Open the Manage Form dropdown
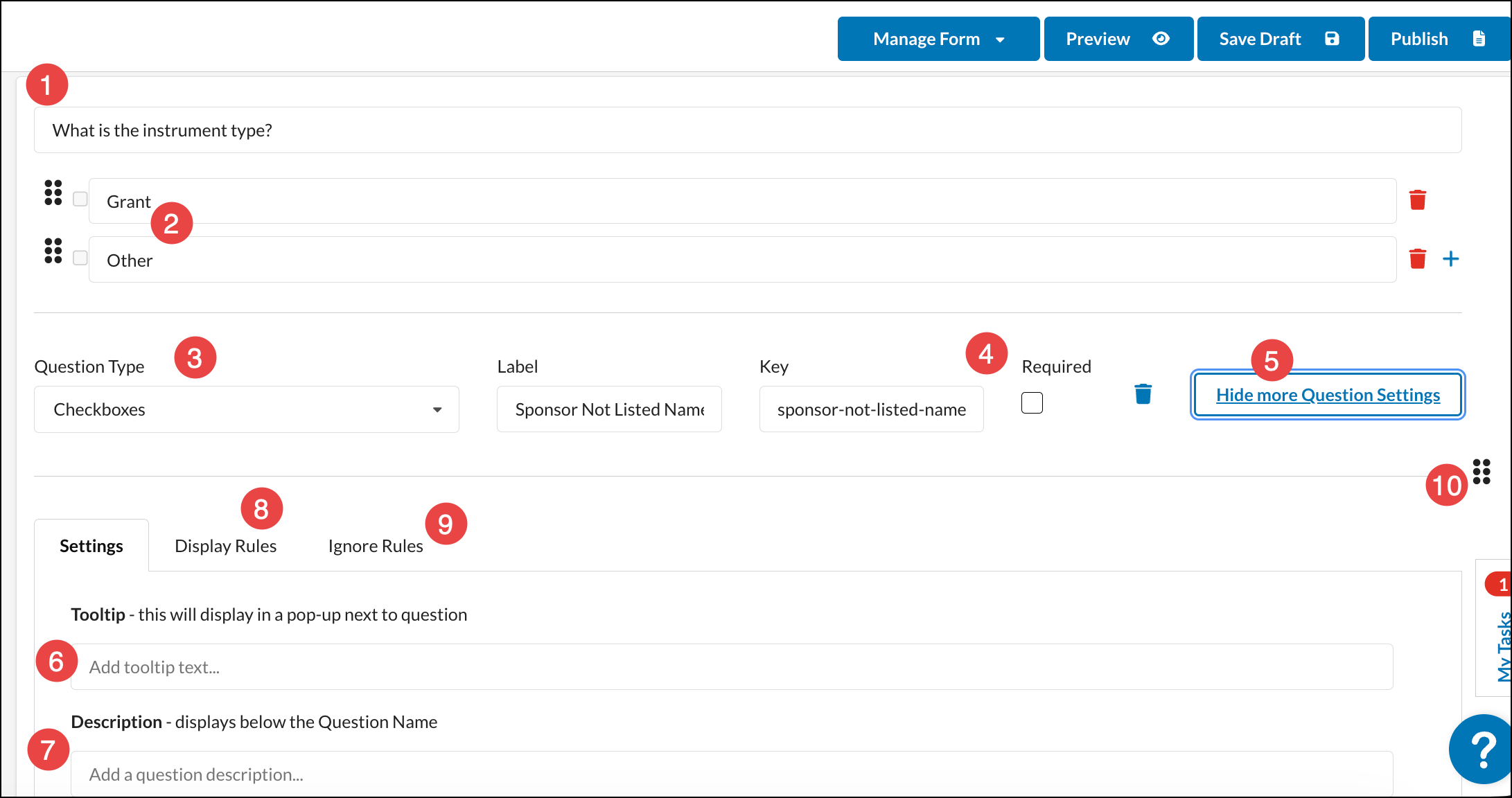The height and width of the screenshot is (798, 1512). [x=938, y=39]
